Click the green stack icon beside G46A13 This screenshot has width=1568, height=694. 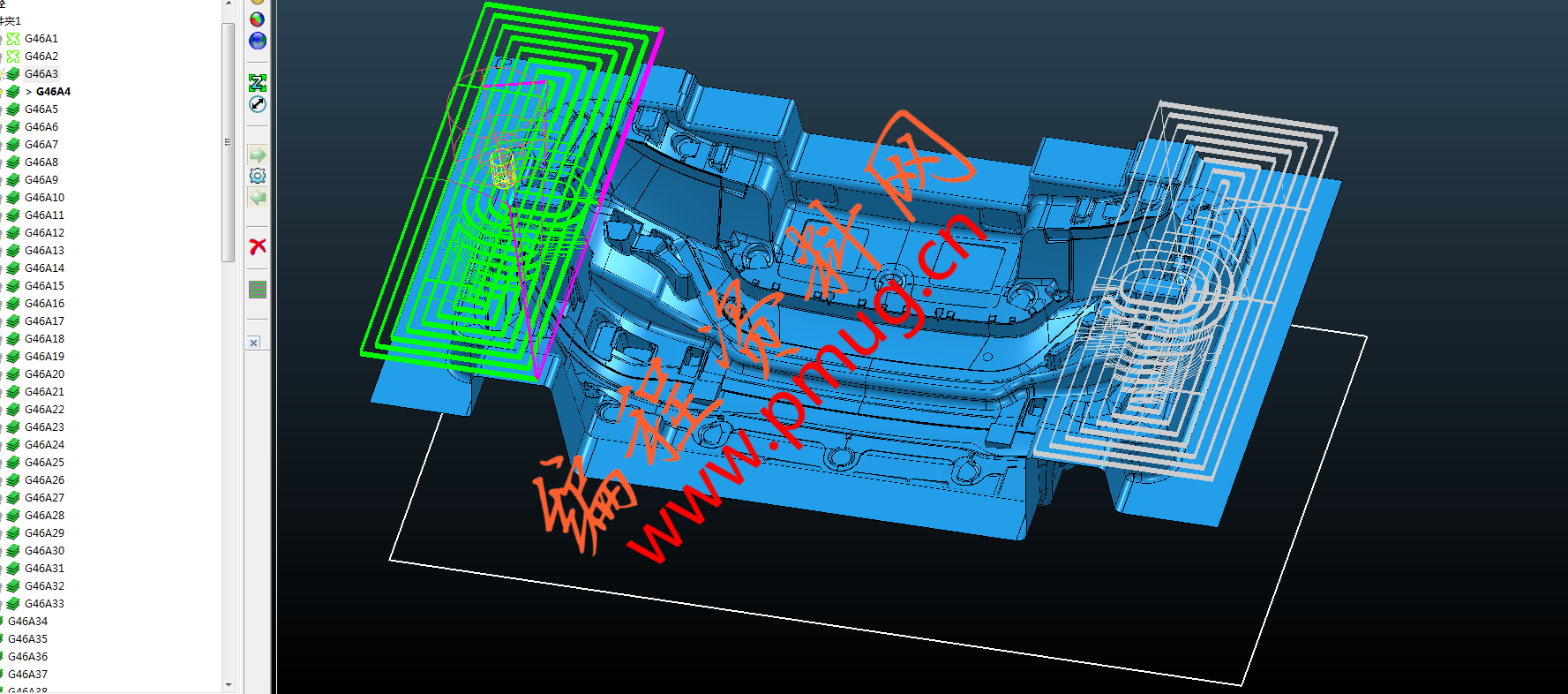click(x=13, y=251)
